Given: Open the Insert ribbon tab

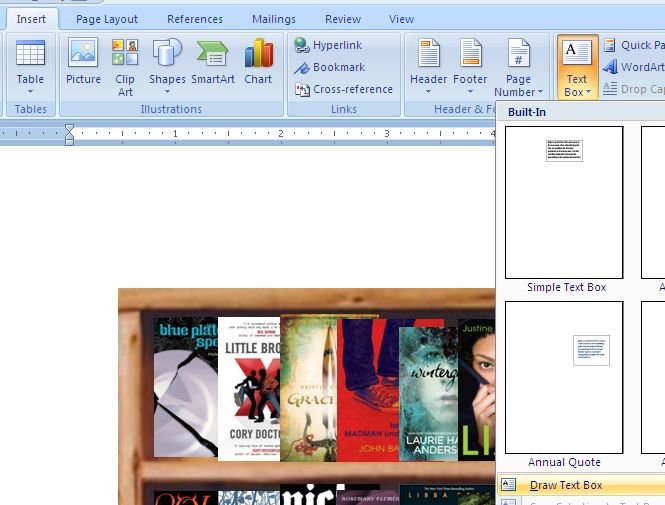Looking at the screenshot, I should pos(31,19).
